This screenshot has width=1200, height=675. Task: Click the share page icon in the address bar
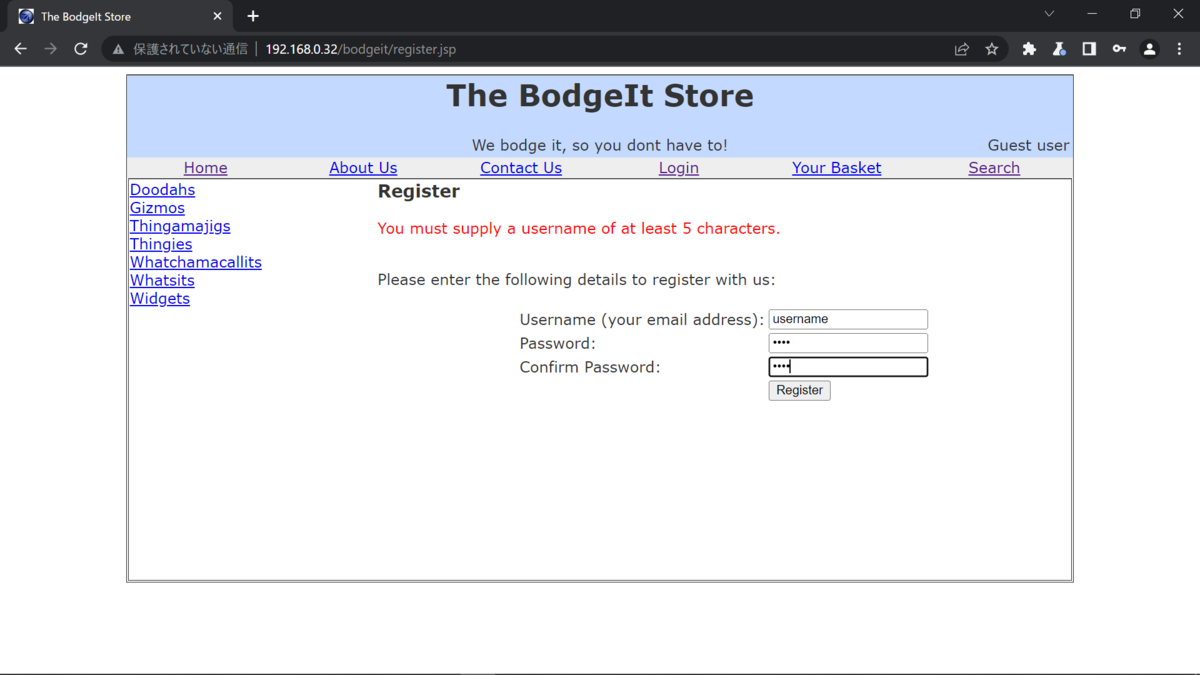pyautogui.click(x=962, y=49)
